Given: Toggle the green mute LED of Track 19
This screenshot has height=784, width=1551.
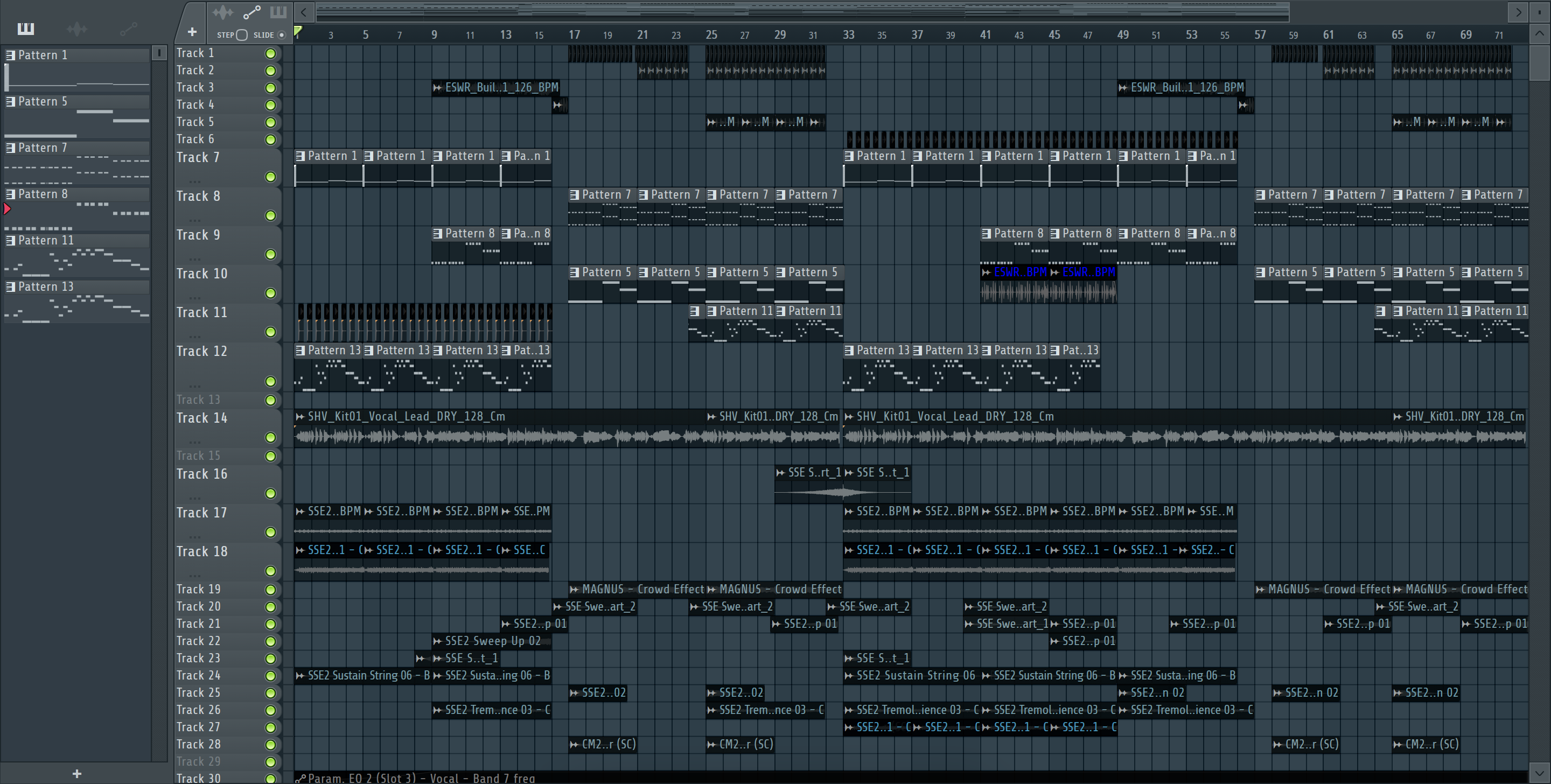Looking at the screenshot, I should (x=271, y=590).
